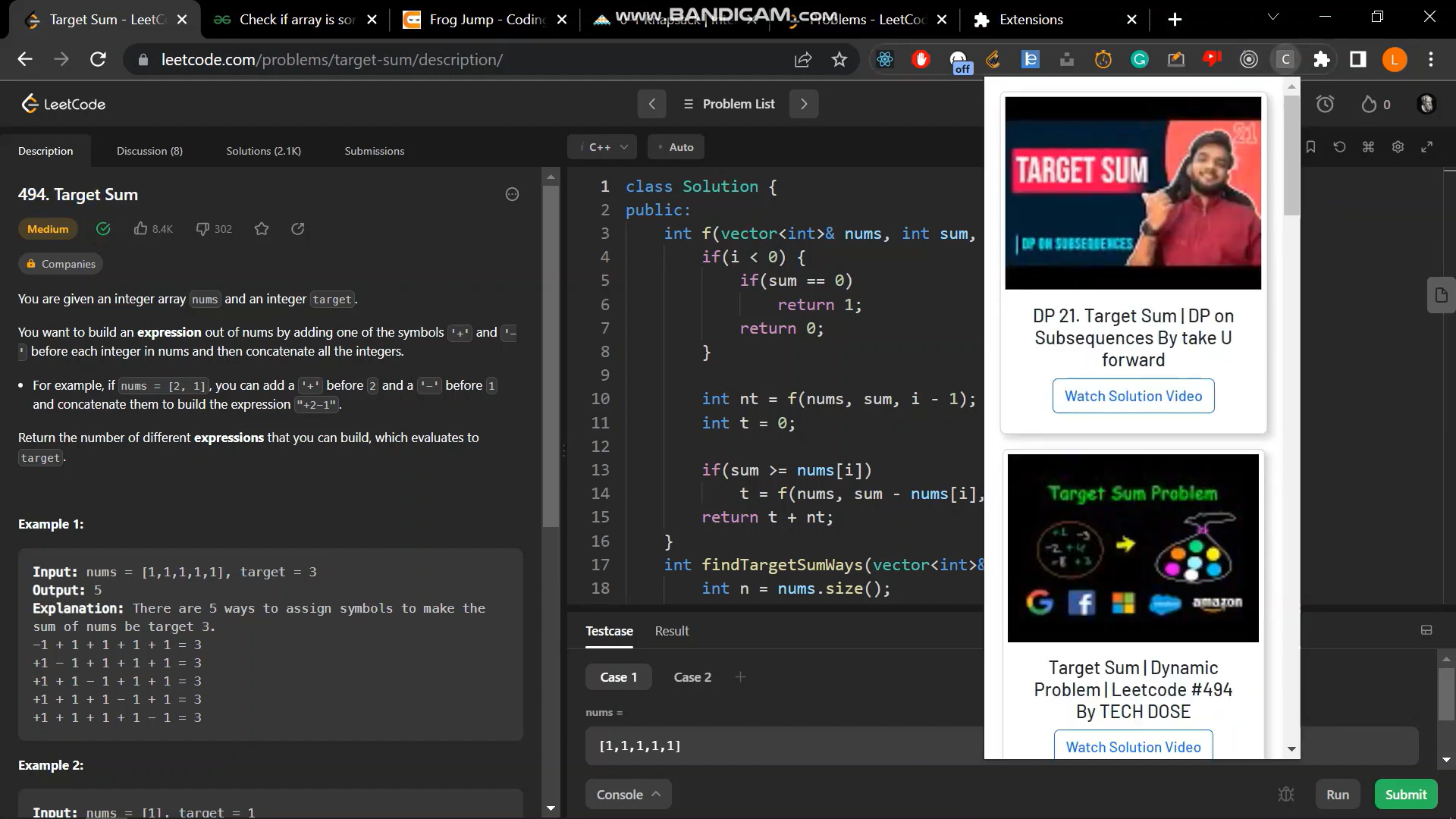This screenshot has height=819, width=1456.
Task: Click the extension popup scrollbar thumb
Action: click(1291, 155)
